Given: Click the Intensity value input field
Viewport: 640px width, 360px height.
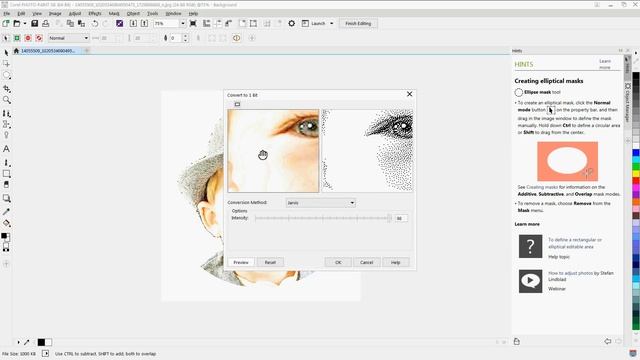Looking at the screenshot, I should click(x=401, y=218).
